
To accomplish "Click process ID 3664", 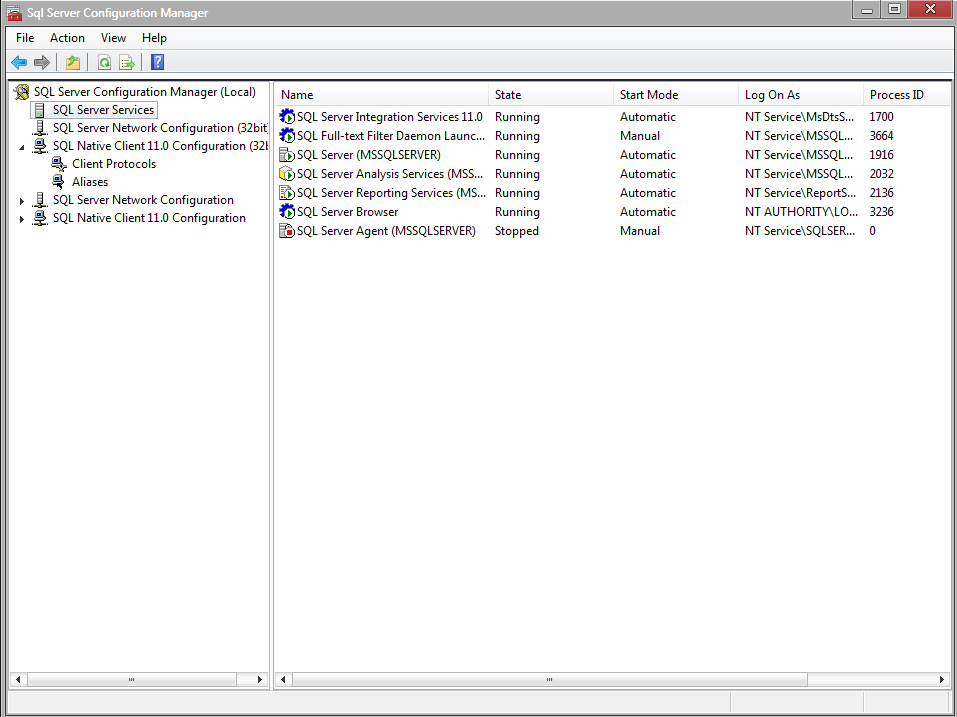I will (881, 135).
